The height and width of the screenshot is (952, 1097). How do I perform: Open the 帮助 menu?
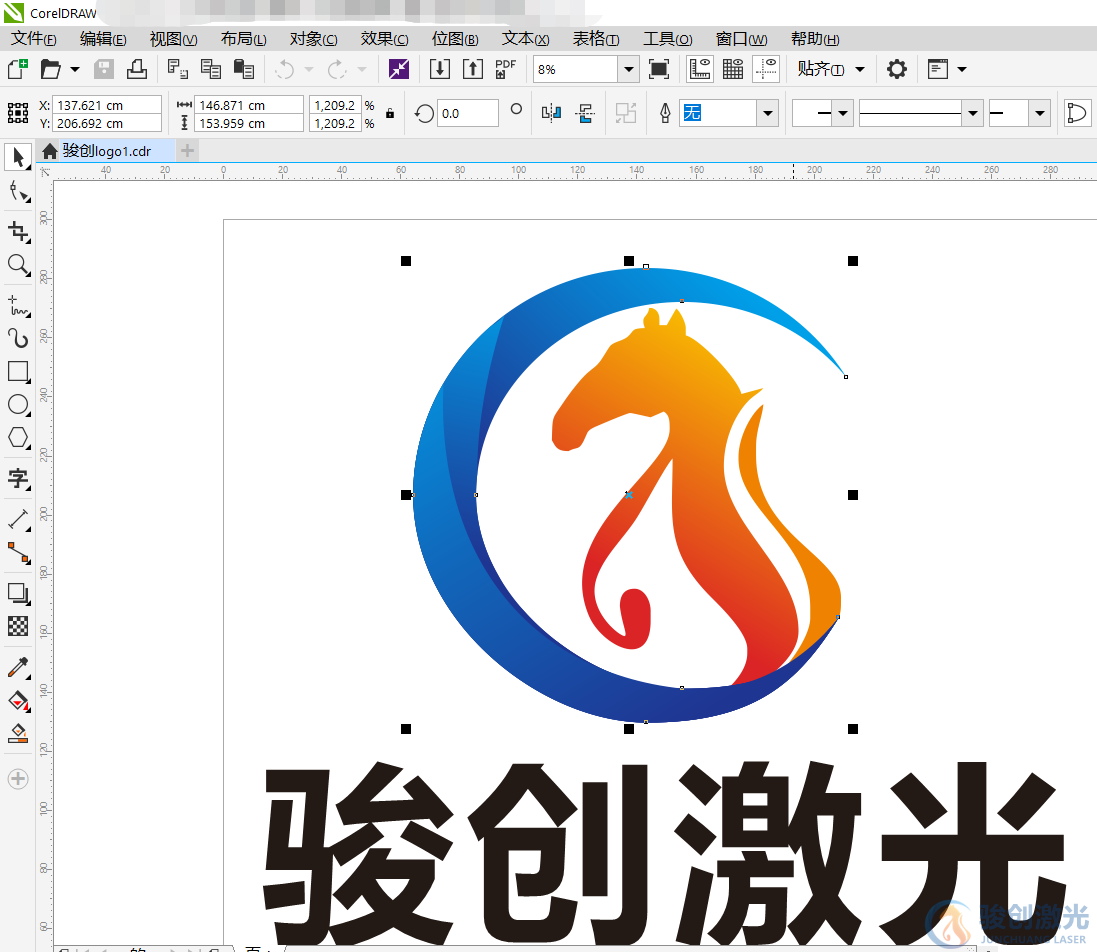click(815, 39)
